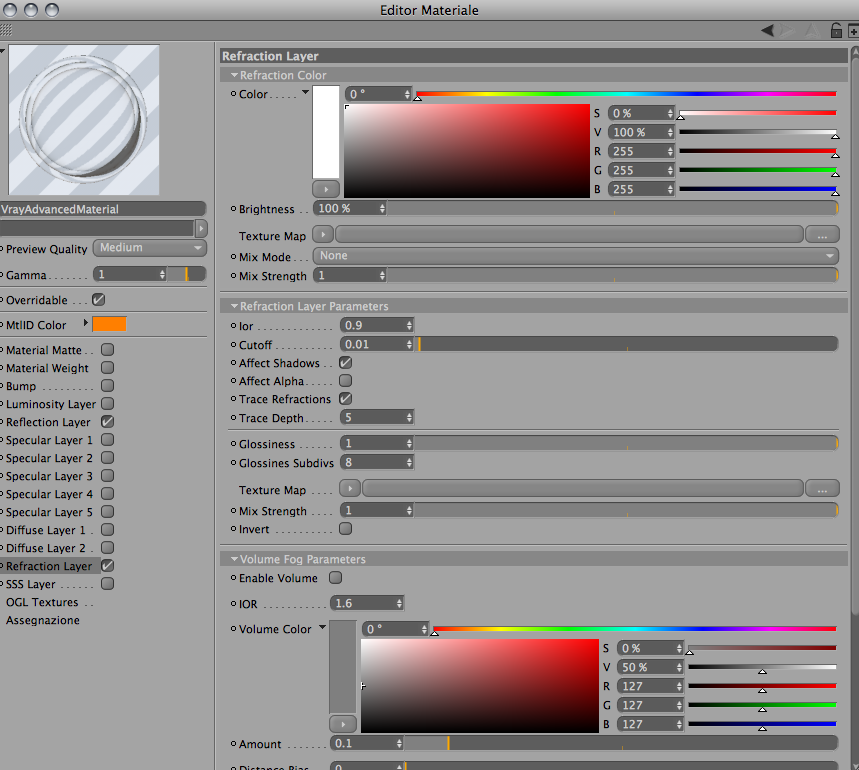This screenshot has width=859, height=770.
Task: Click arrow button under white color swatch
Action: click(x=326, y=189)
